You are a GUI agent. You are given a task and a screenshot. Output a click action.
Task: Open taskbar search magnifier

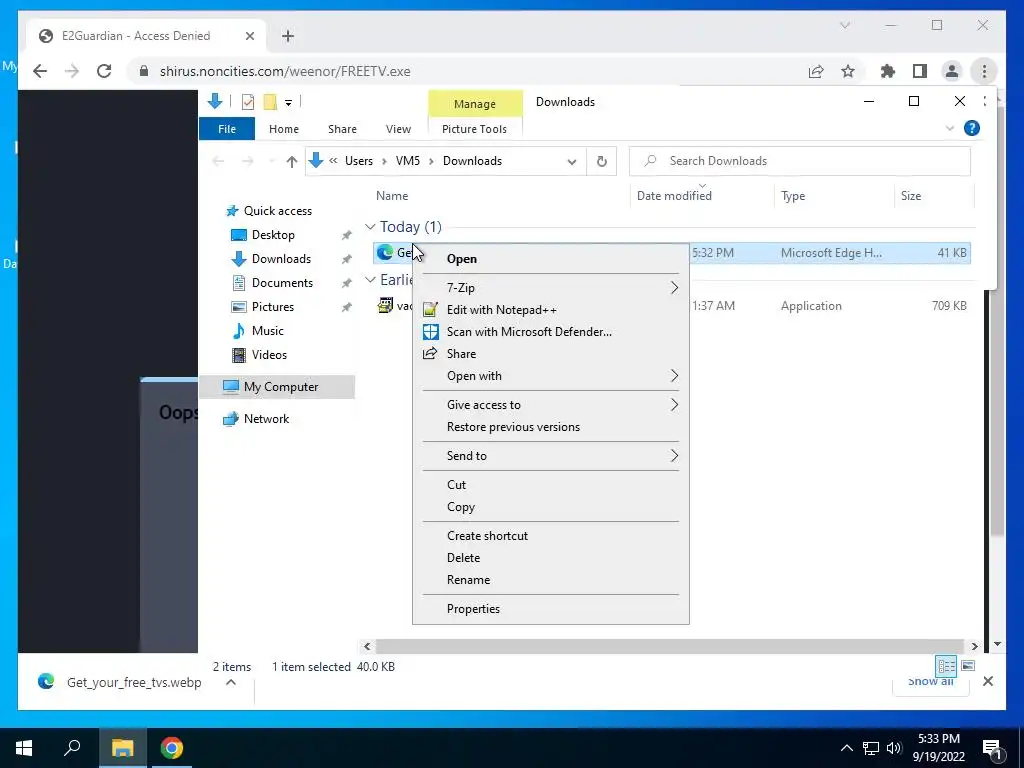coord(72,748)
